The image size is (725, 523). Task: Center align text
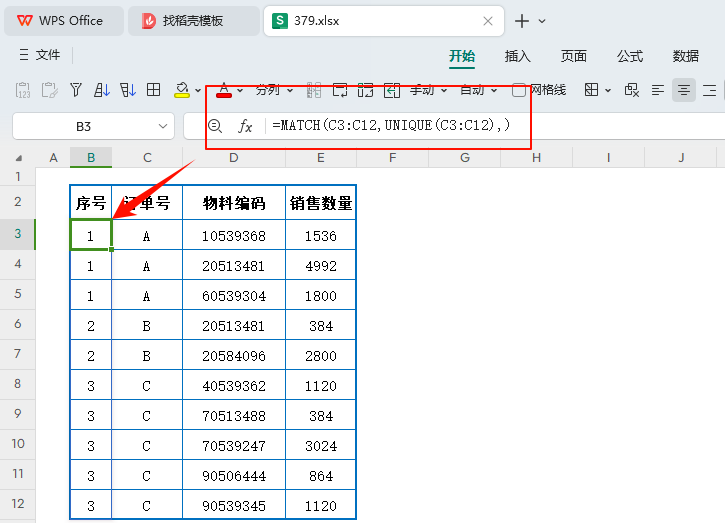click(x=683, y=90)
